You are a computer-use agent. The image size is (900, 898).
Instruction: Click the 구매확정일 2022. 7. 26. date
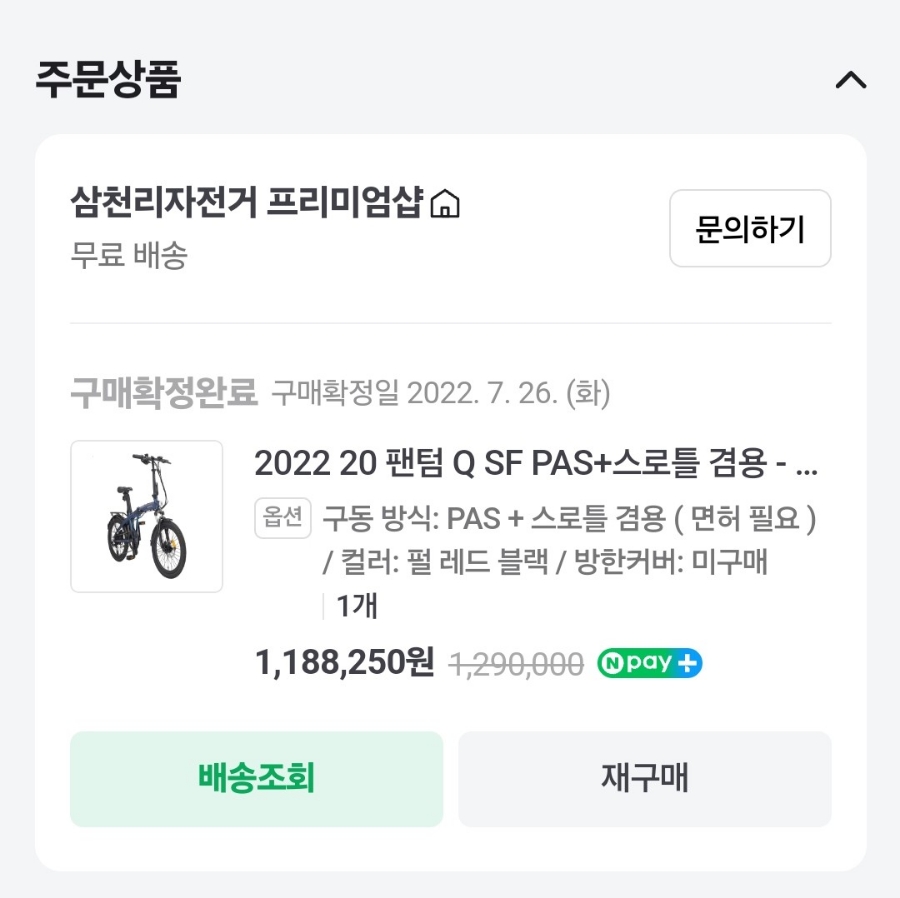click(441, 394)
